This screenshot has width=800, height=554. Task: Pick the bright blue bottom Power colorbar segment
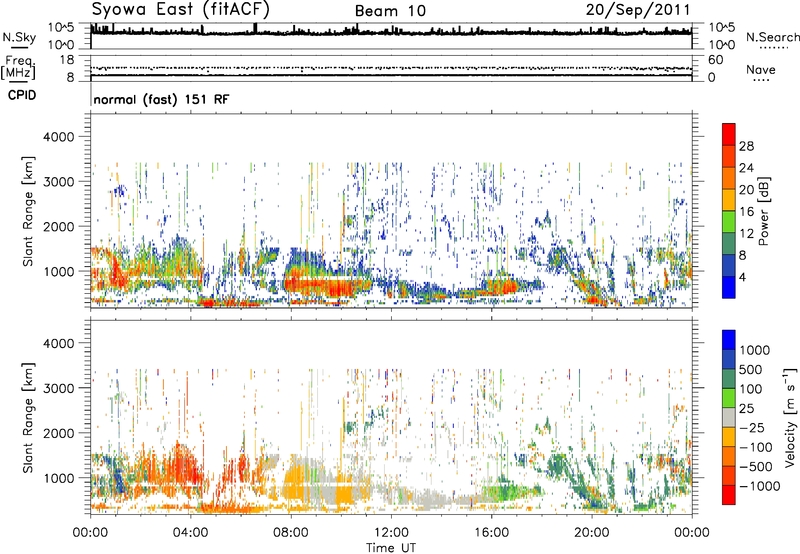pyautogui.click(x=729, y=288)
